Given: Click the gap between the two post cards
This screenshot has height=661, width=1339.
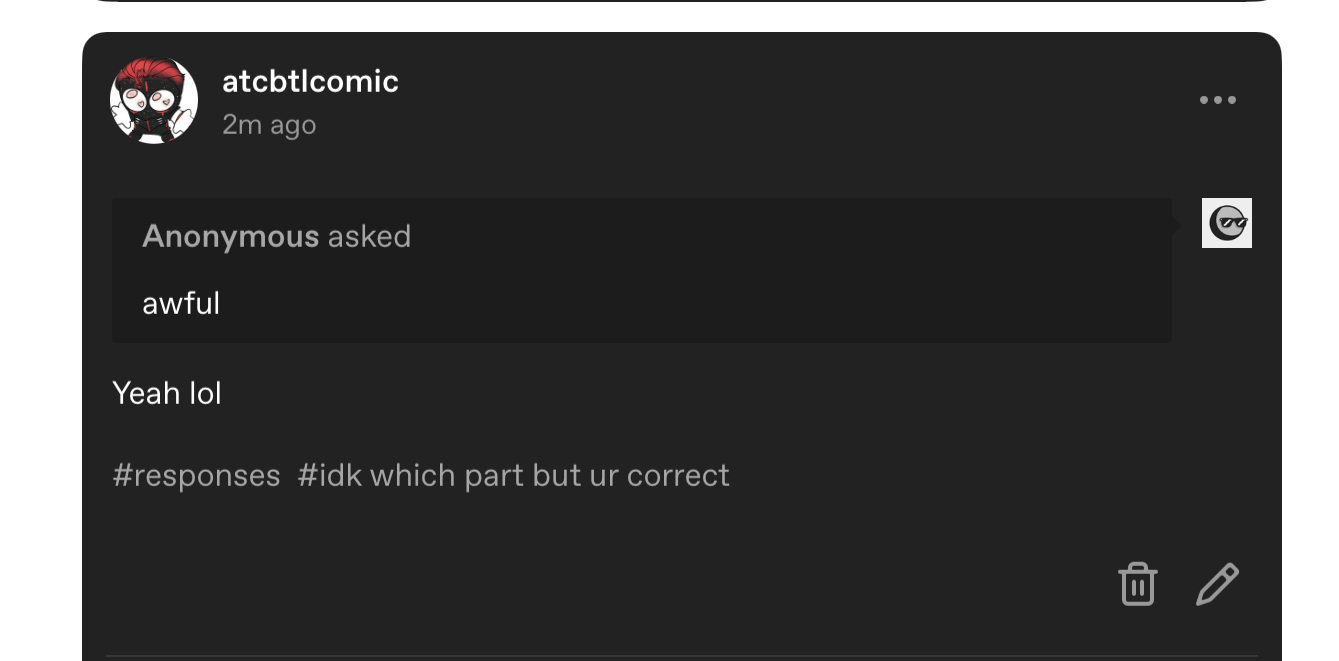Looking at the screenshot, I should coord(680,17).
